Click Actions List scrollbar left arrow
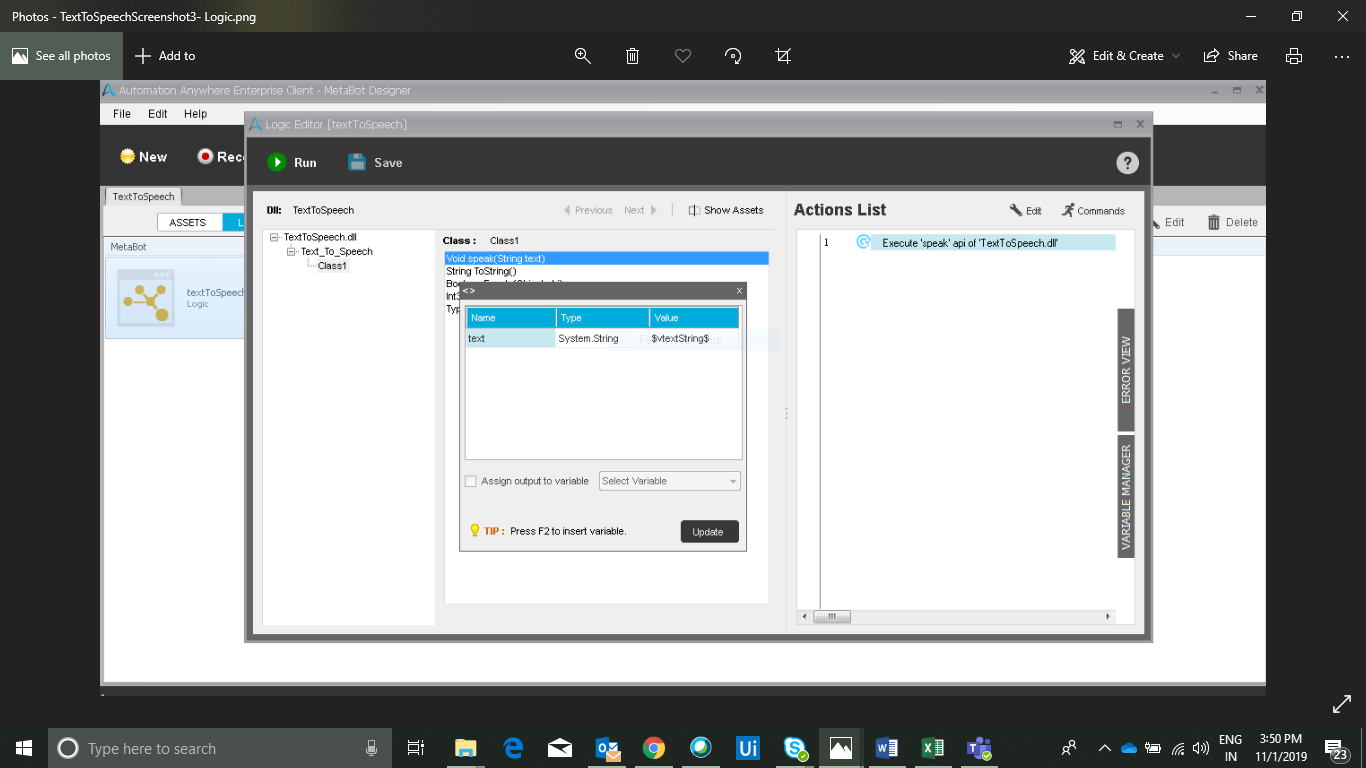1366x768 pixels. click(806, 616)
